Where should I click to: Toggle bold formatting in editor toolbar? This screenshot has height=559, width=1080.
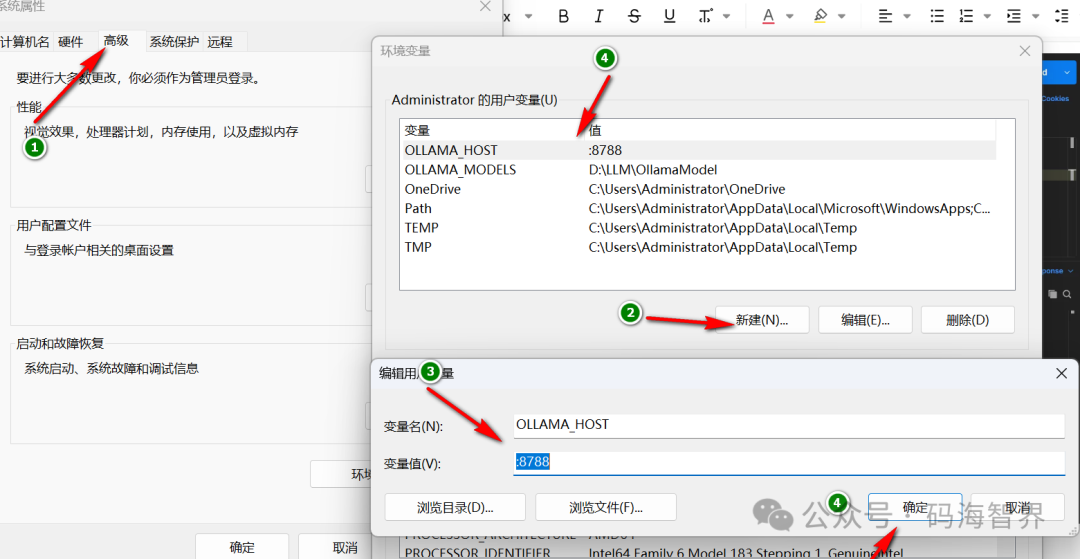pyautogui.click(x=563, y=17)
